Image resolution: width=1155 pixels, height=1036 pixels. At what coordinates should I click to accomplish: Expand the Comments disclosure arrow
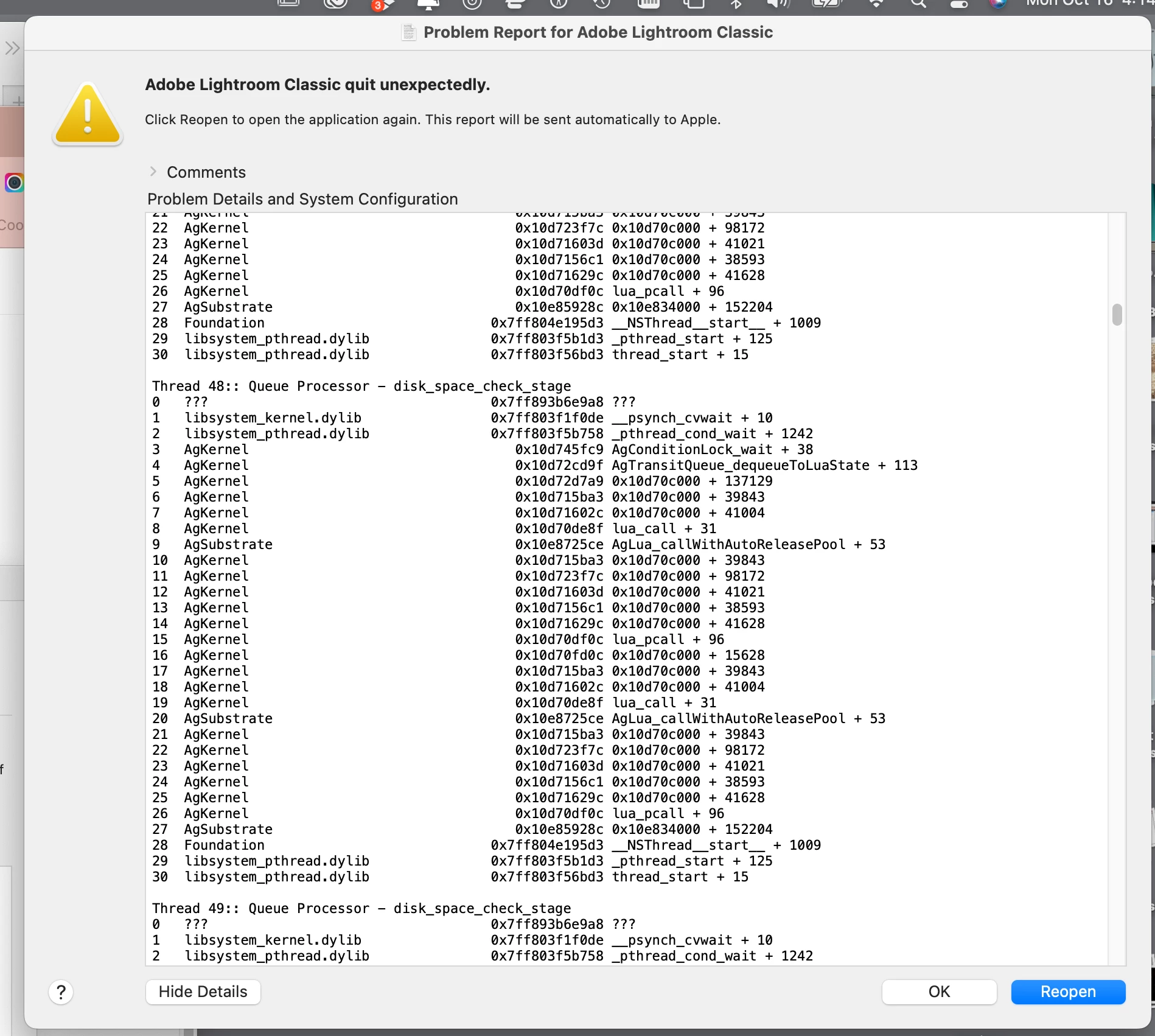tap(153, 172)
